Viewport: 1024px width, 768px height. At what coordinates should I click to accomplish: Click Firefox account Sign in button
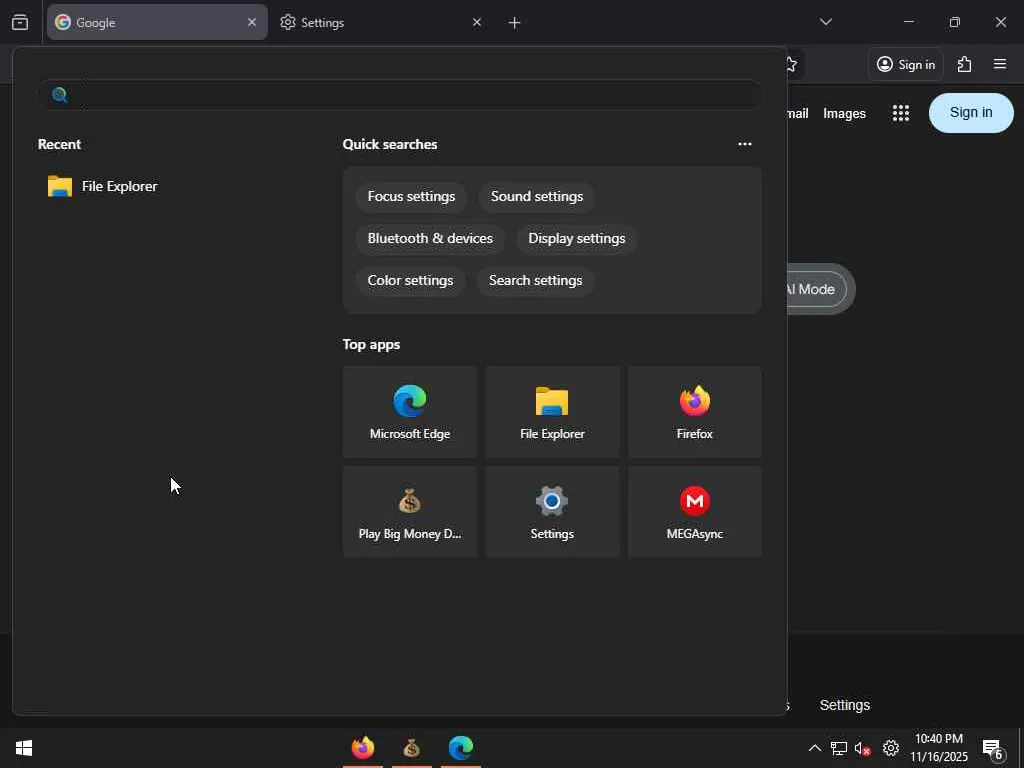click(906, 64)
